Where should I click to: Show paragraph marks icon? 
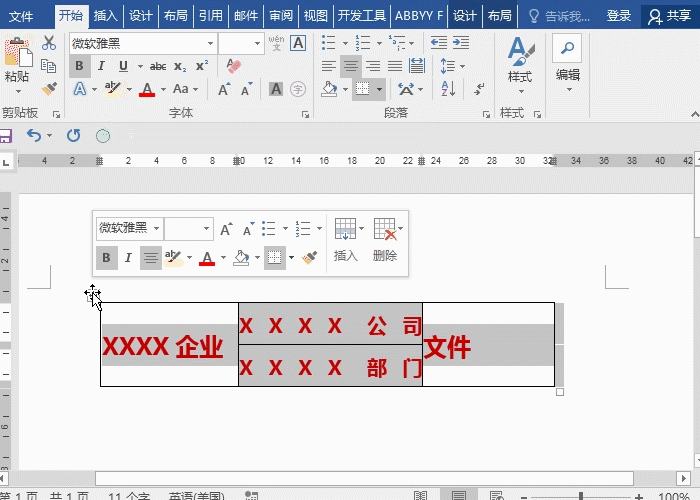(479, 89)
